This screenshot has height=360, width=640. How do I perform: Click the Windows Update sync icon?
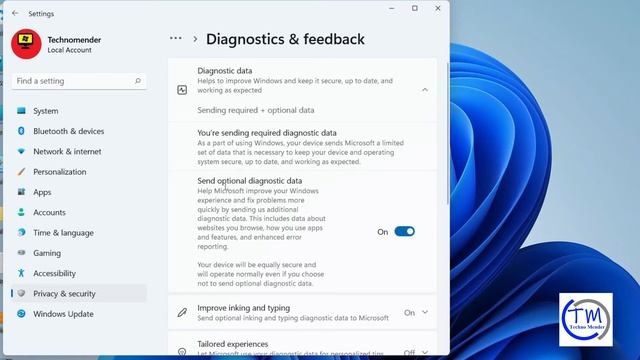pyautogui.click(x=21, y=313)
